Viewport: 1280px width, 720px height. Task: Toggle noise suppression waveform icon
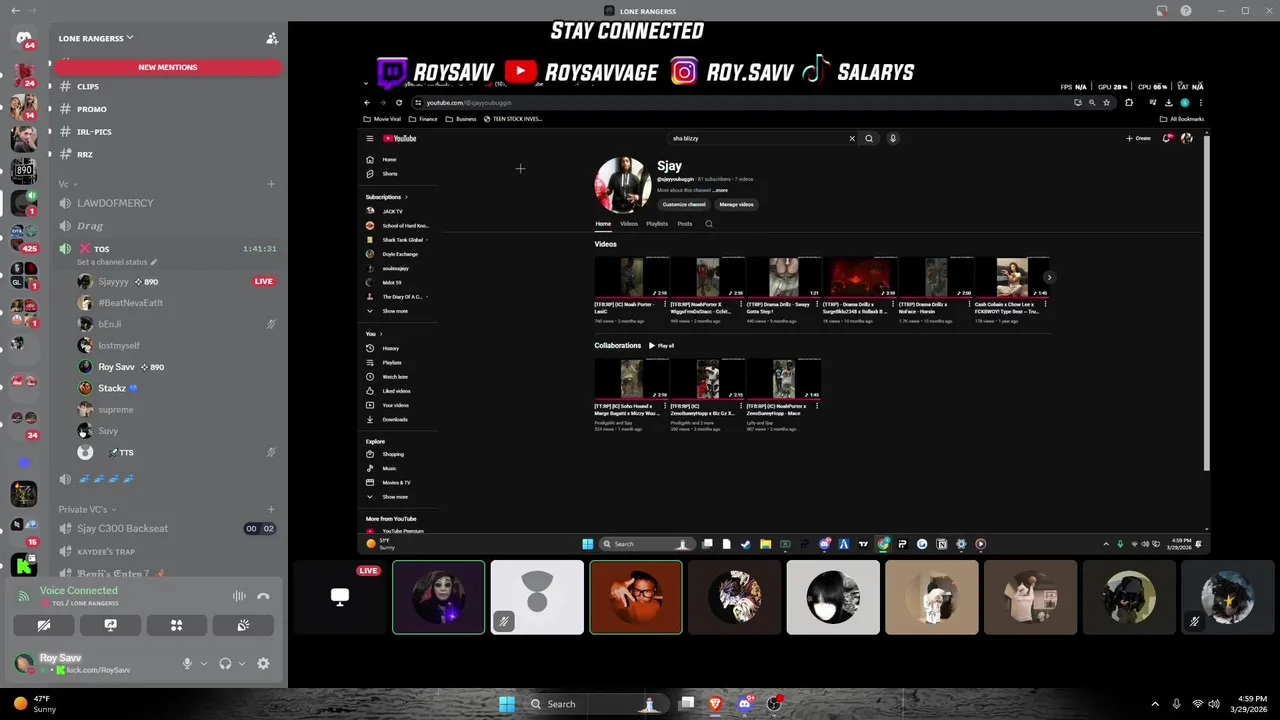[x=239, y=596]
